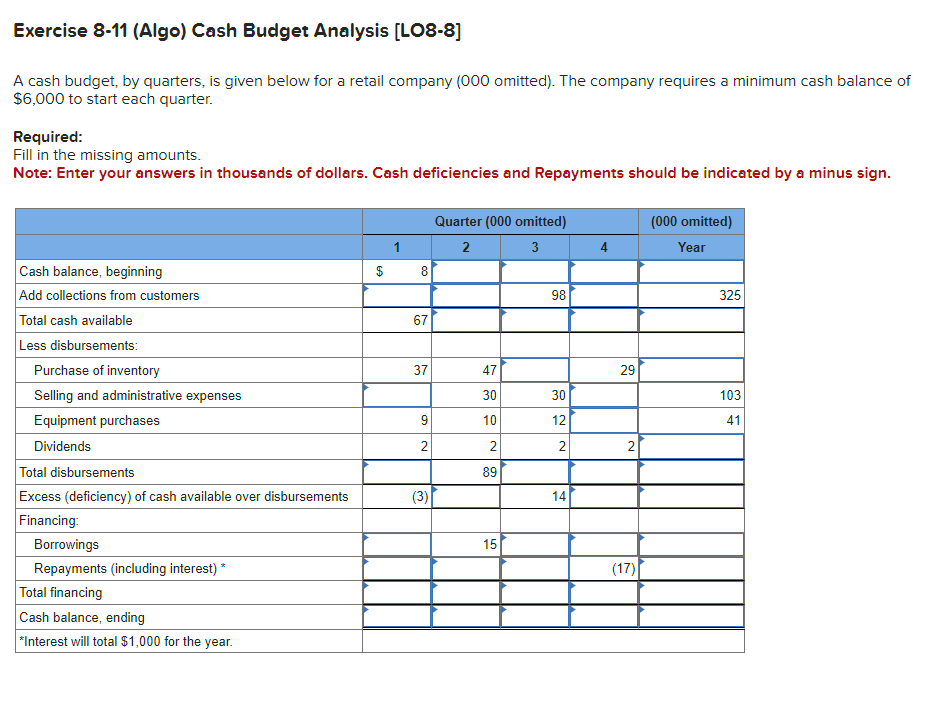
Task: Select the empty Quarter 2 cash balance beginning cell
Action: pyautogui.click(x=465, y=270)
